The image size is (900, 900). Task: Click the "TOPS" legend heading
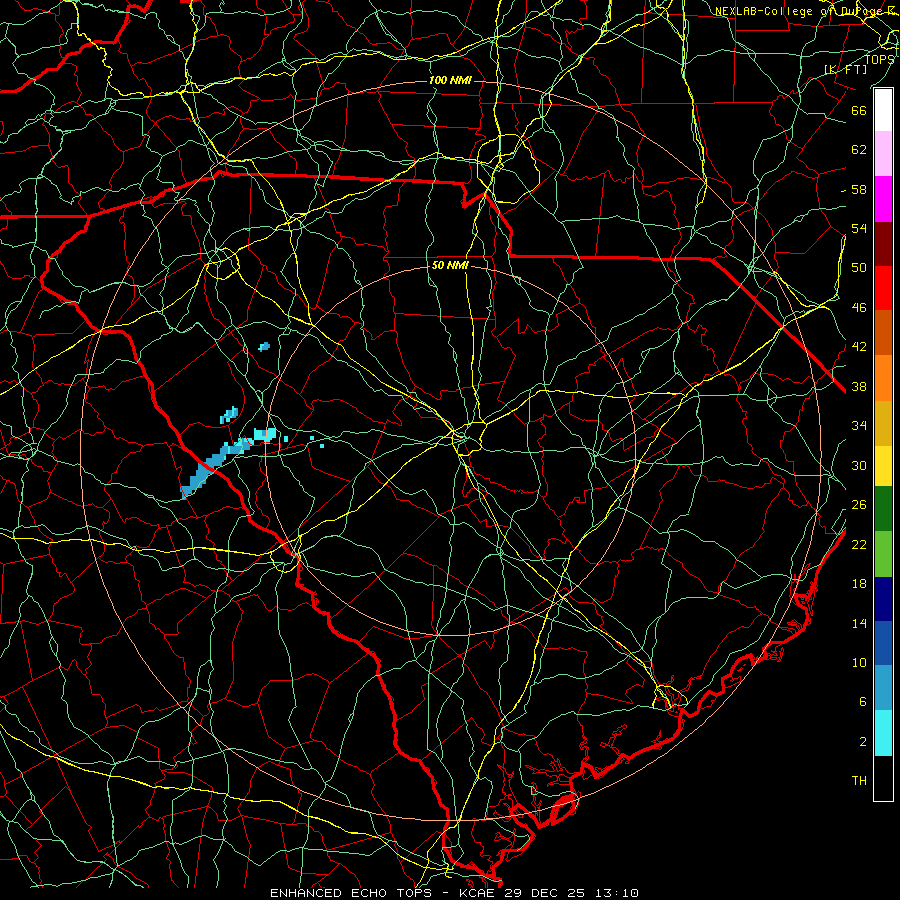point(879,59)
